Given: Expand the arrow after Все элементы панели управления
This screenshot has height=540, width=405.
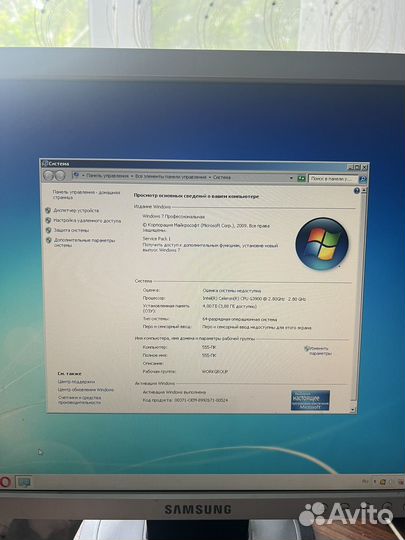Looking at the screenshot, I should click(209, 177).
